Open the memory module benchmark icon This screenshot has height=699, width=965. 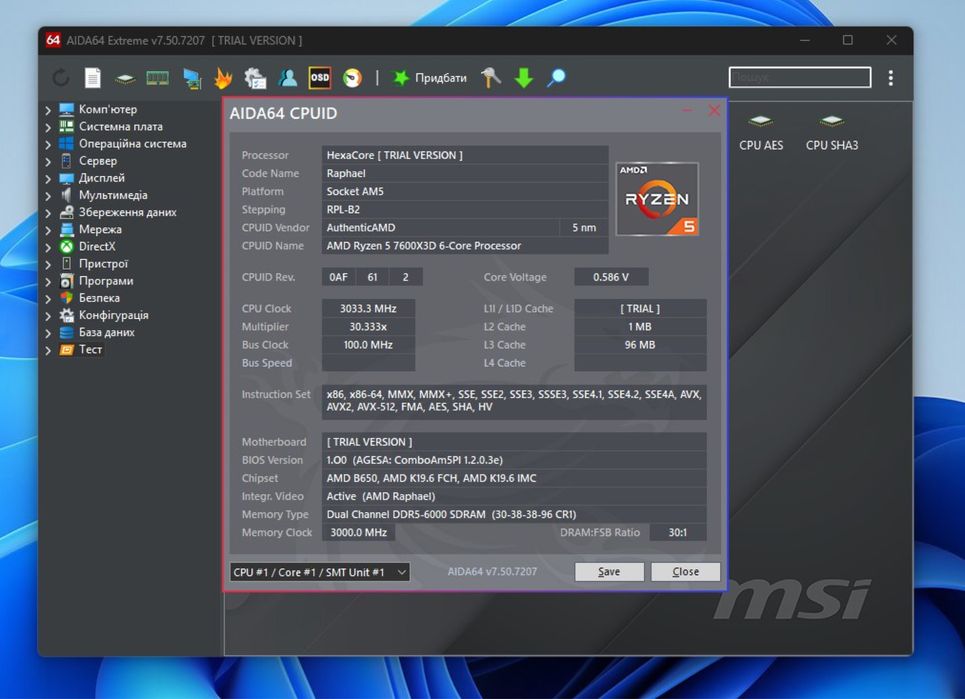tap(158, 78)
